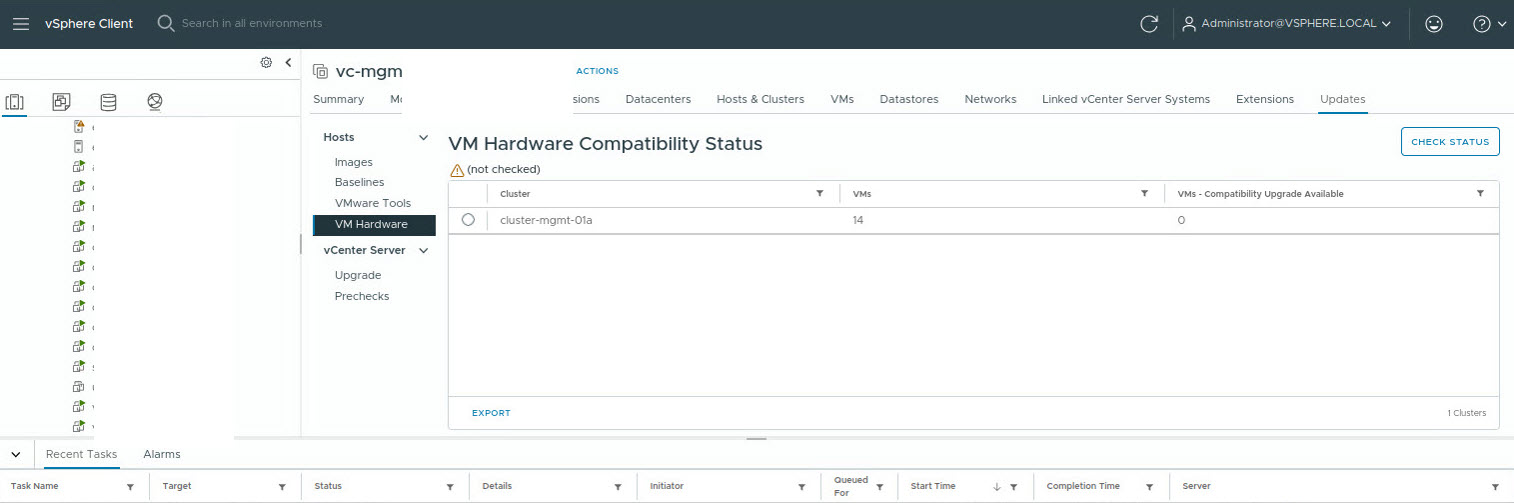Filter the Cluster column
Viewport: 1514px width, 503px height.
tap(820, 193)
